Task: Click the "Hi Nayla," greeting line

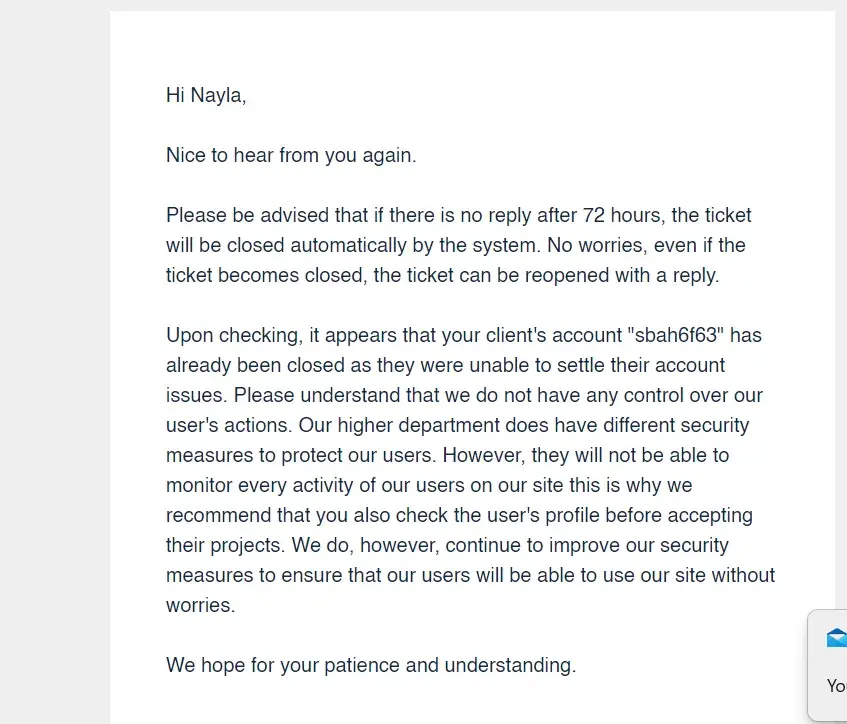Action: tap(206, 96)
